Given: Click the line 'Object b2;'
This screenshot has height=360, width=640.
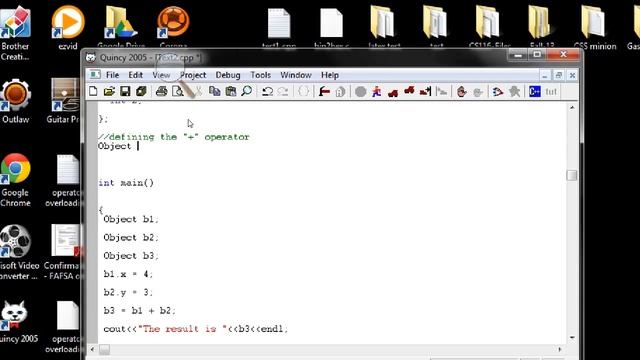Looking at the screenshot, I should pyautogui.click(x=131, y=238).
